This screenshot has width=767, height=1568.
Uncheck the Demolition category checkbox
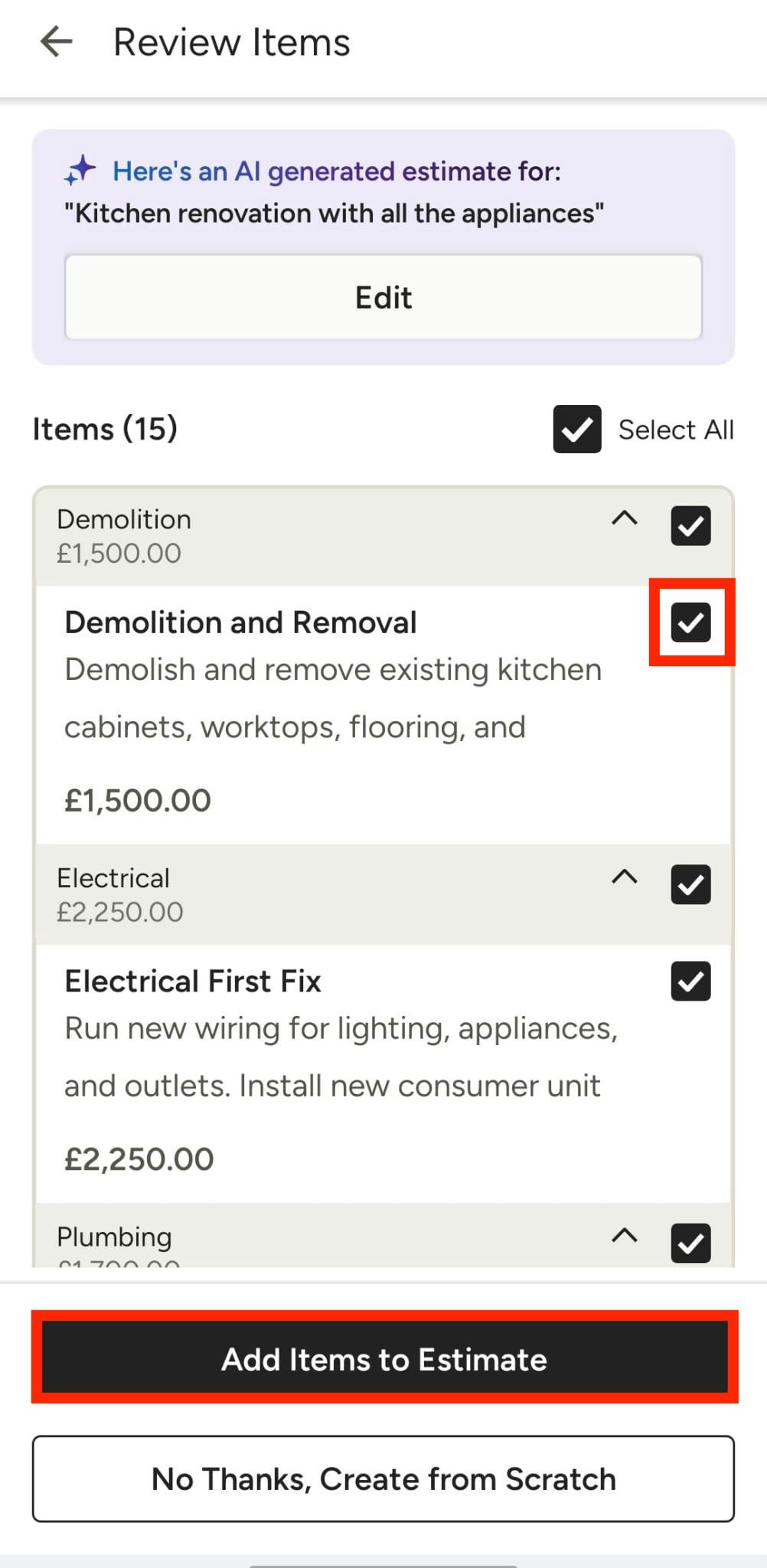pos(690,526)
